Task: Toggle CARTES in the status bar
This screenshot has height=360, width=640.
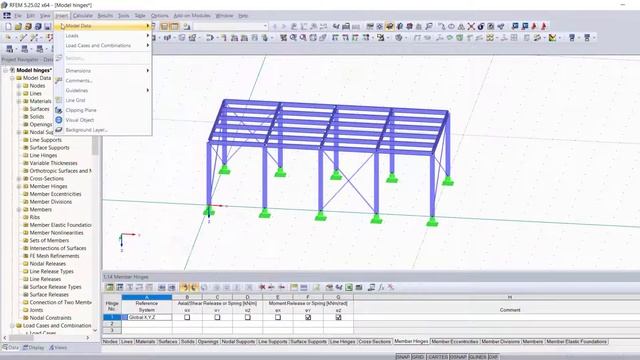Action: click(438, 357)
